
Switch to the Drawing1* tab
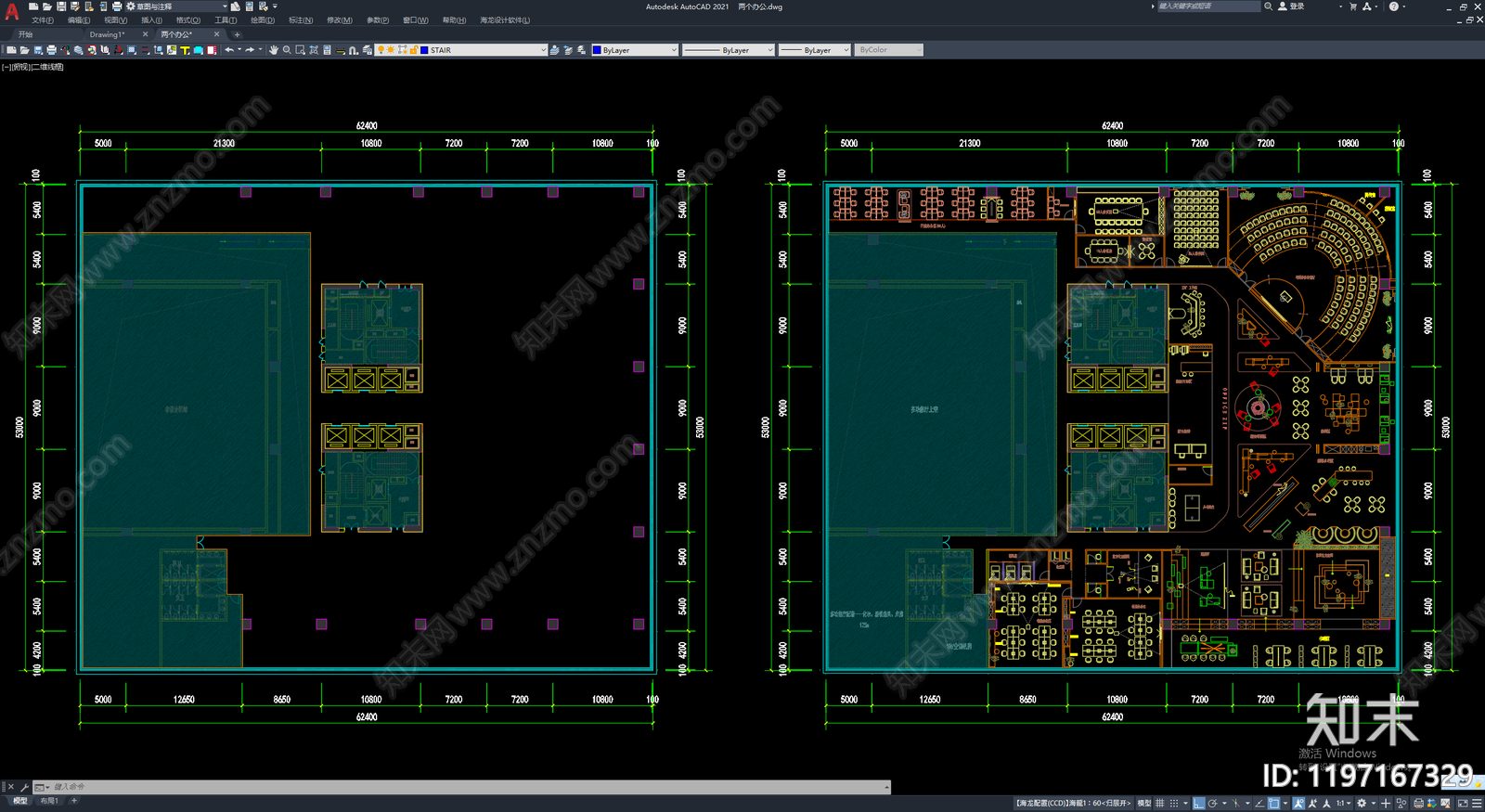coord(107,34)
